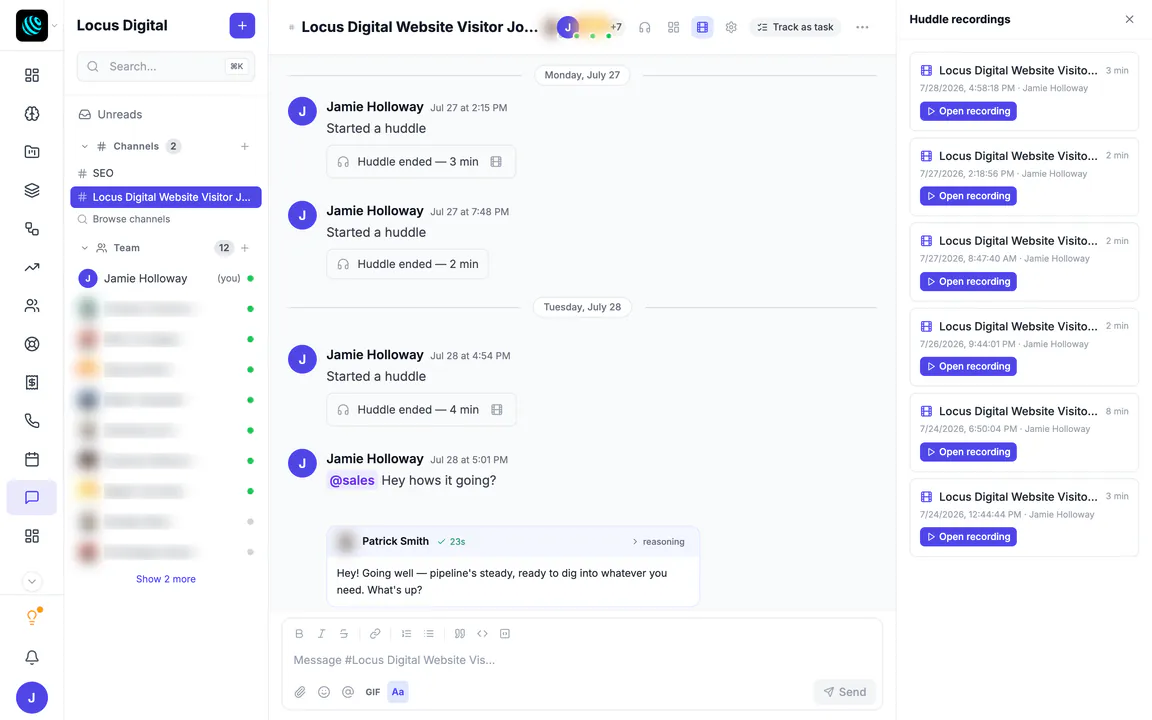
Task: Open the chat messages icon in sidebar
Action: tap(32, 497)
